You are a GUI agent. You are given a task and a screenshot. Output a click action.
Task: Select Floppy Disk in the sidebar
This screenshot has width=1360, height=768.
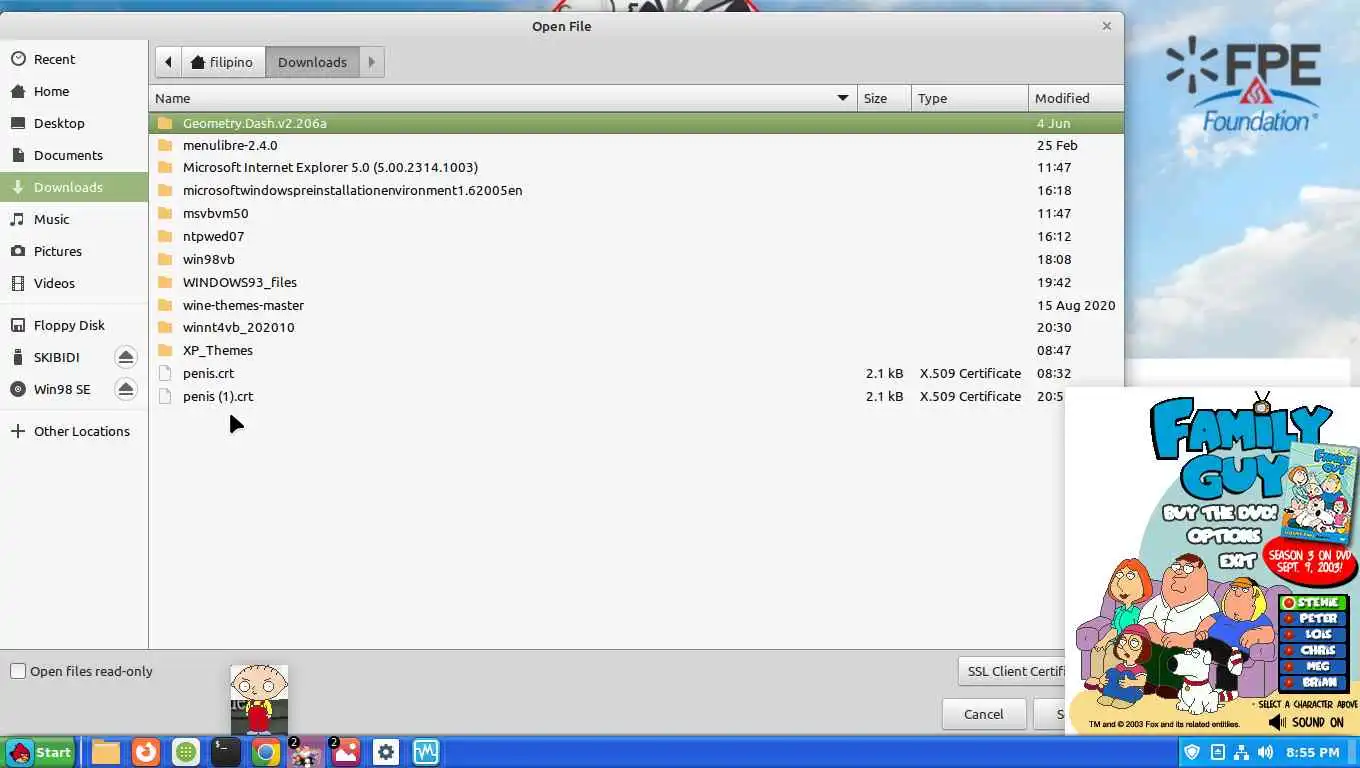(x=74, y=325)
